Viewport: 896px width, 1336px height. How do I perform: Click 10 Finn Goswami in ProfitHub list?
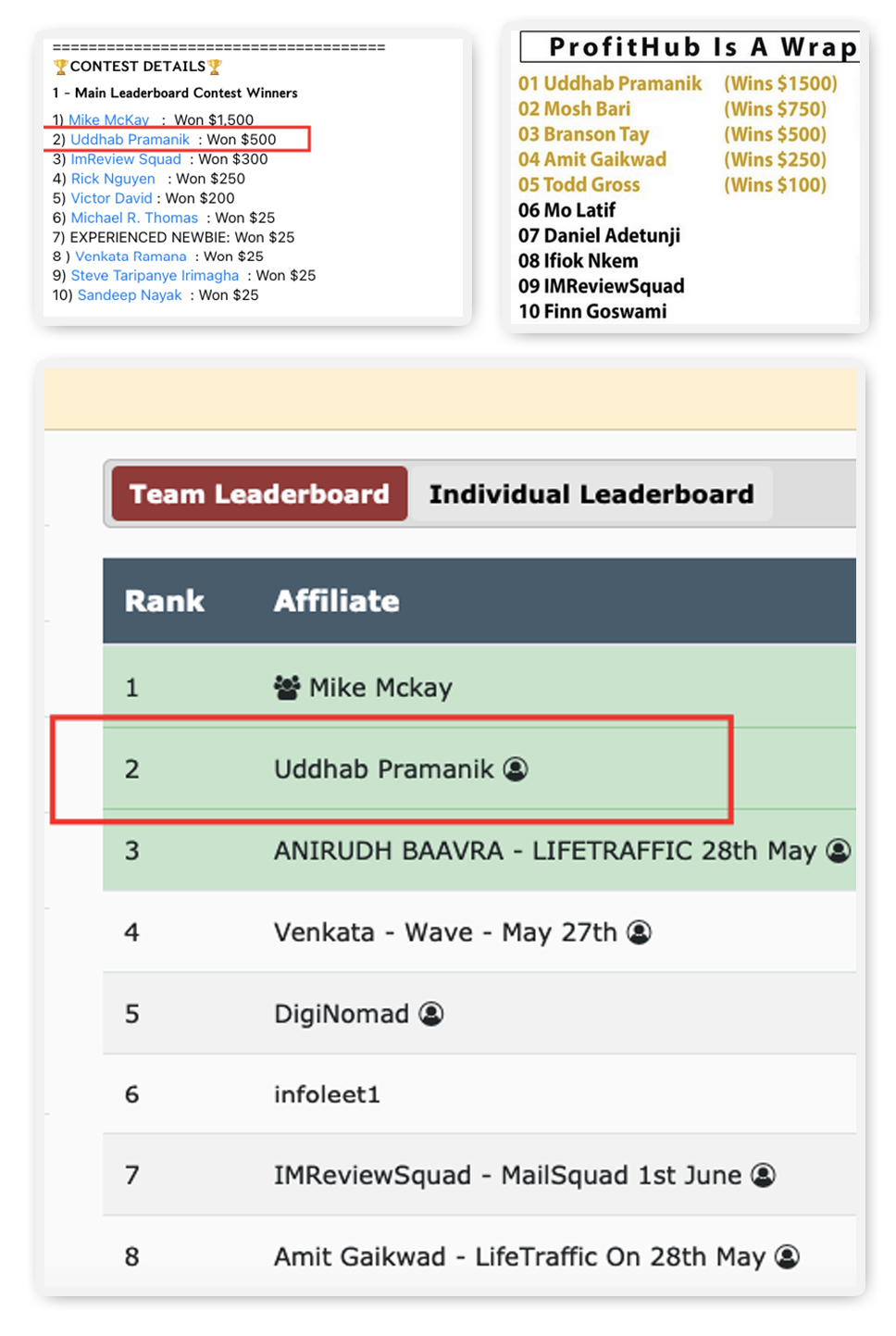592,311
